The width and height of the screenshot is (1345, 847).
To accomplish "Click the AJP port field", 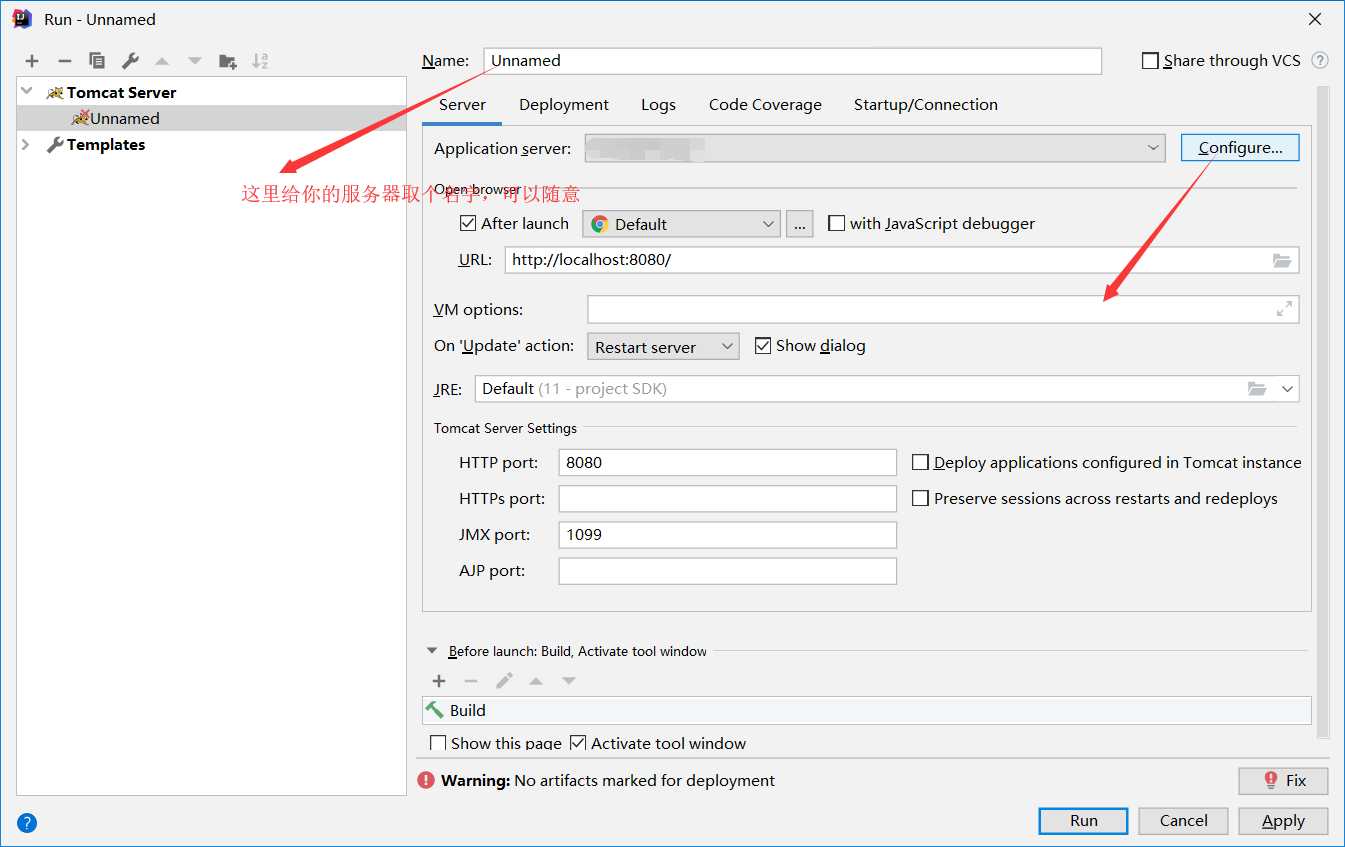I will click(x=727, y=571).
